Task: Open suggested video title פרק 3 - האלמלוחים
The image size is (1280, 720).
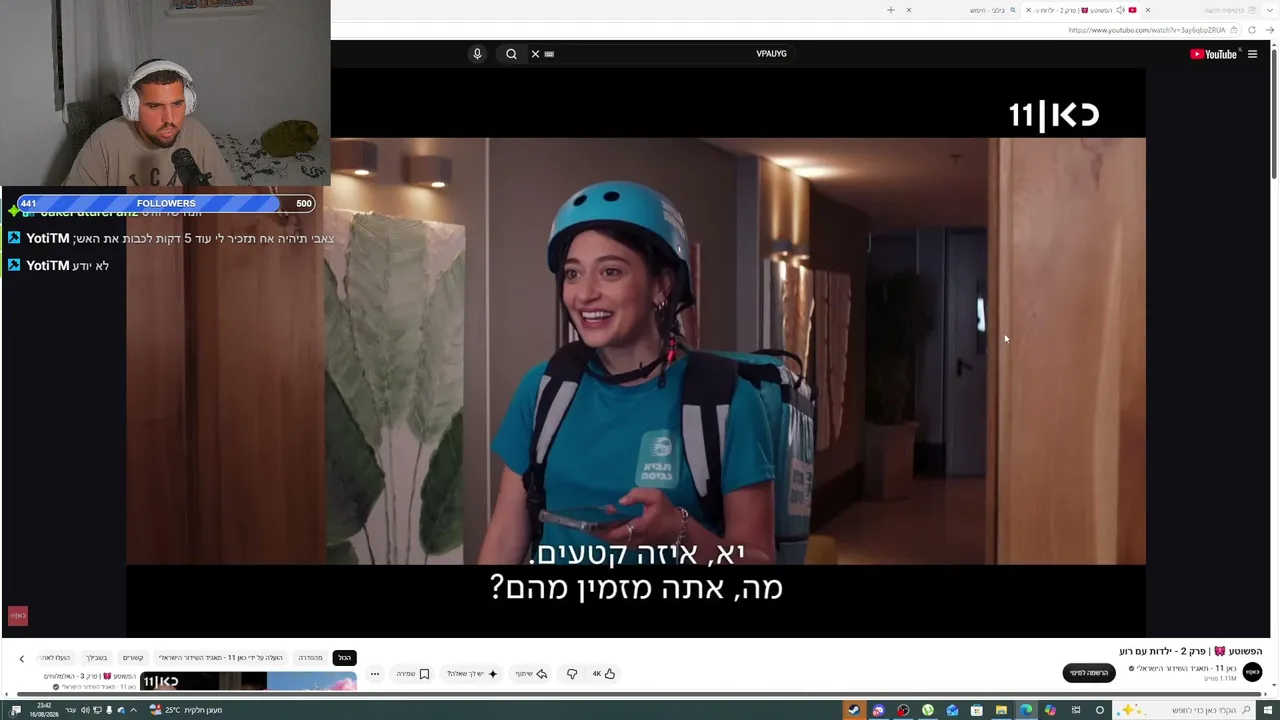Action: 88,677
